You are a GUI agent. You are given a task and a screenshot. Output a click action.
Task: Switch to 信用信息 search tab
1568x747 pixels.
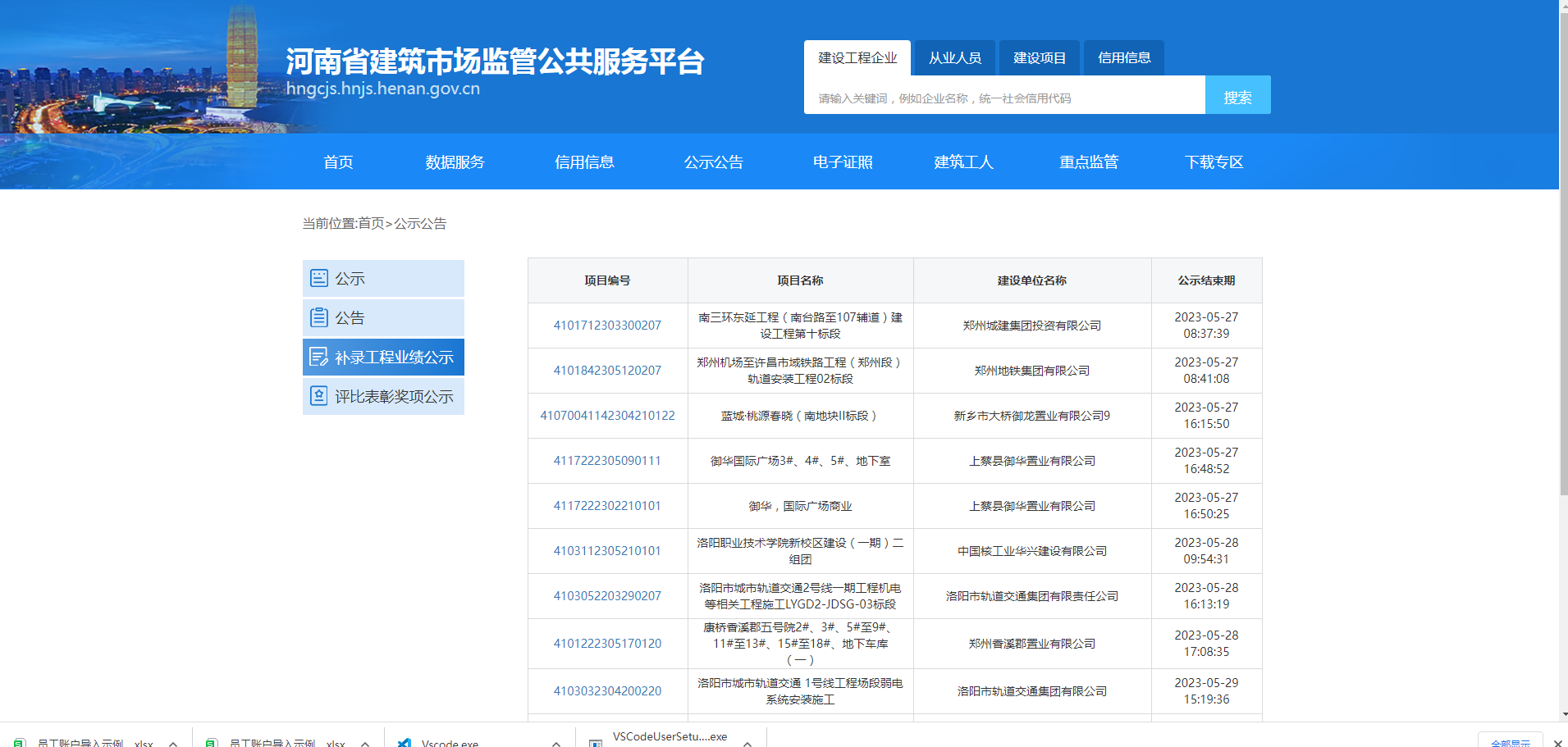pos(1124,57)
